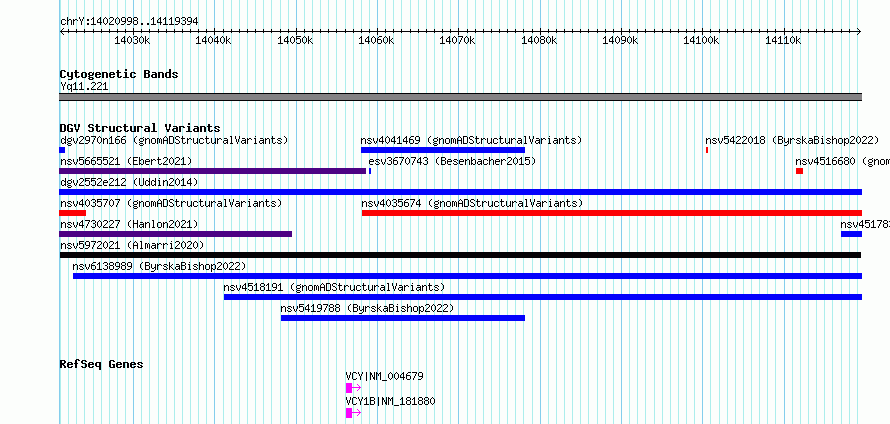Click the VCY1B NM_181880 gene arrow glyph
Image resolution: width=890 pixels, height=424 pixels.
pyautogui.click(x=353, y=413)
